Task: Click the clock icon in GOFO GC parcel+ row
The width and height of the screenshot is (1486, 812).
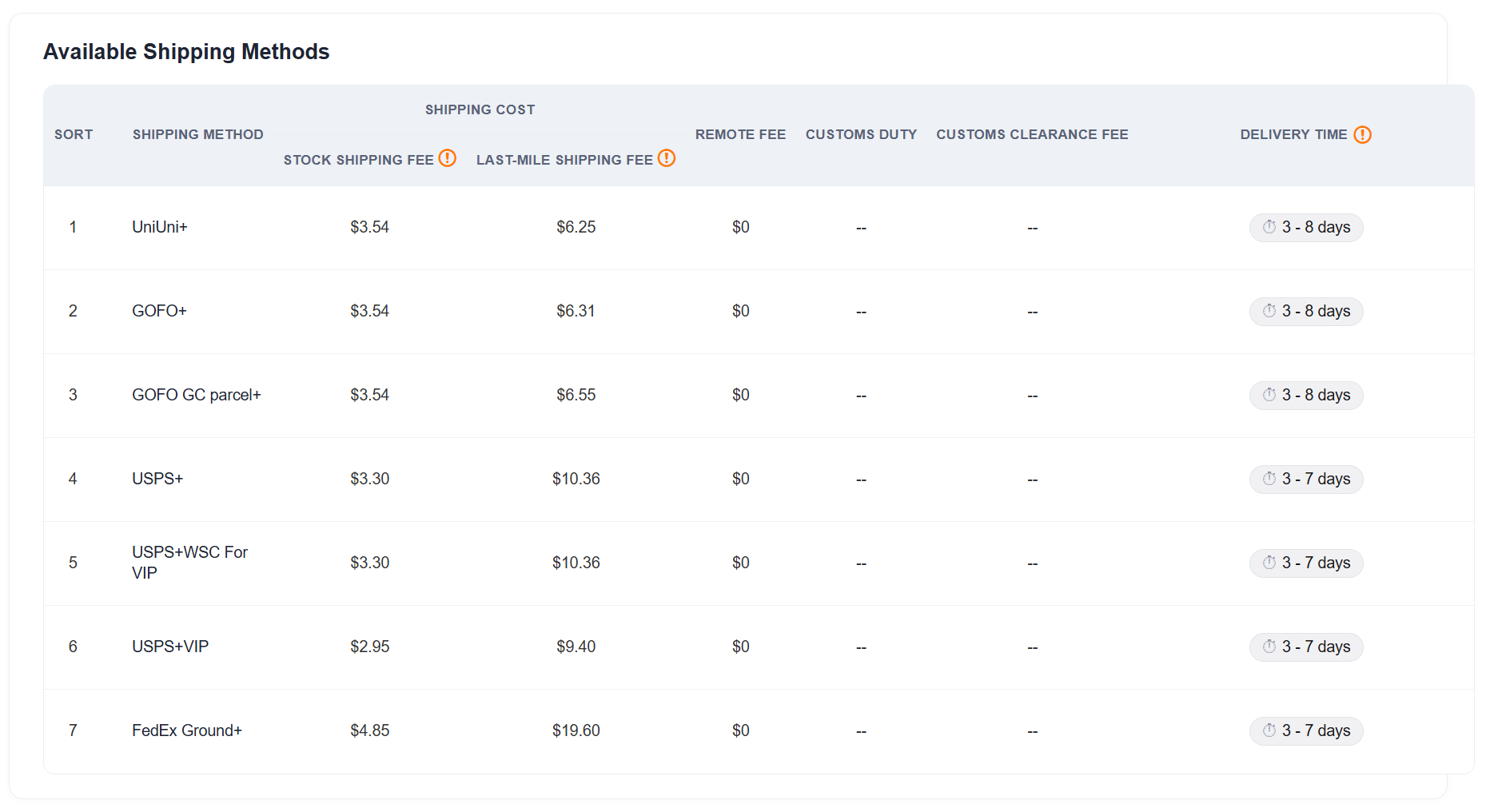Action: click(x=1269, y=395)
